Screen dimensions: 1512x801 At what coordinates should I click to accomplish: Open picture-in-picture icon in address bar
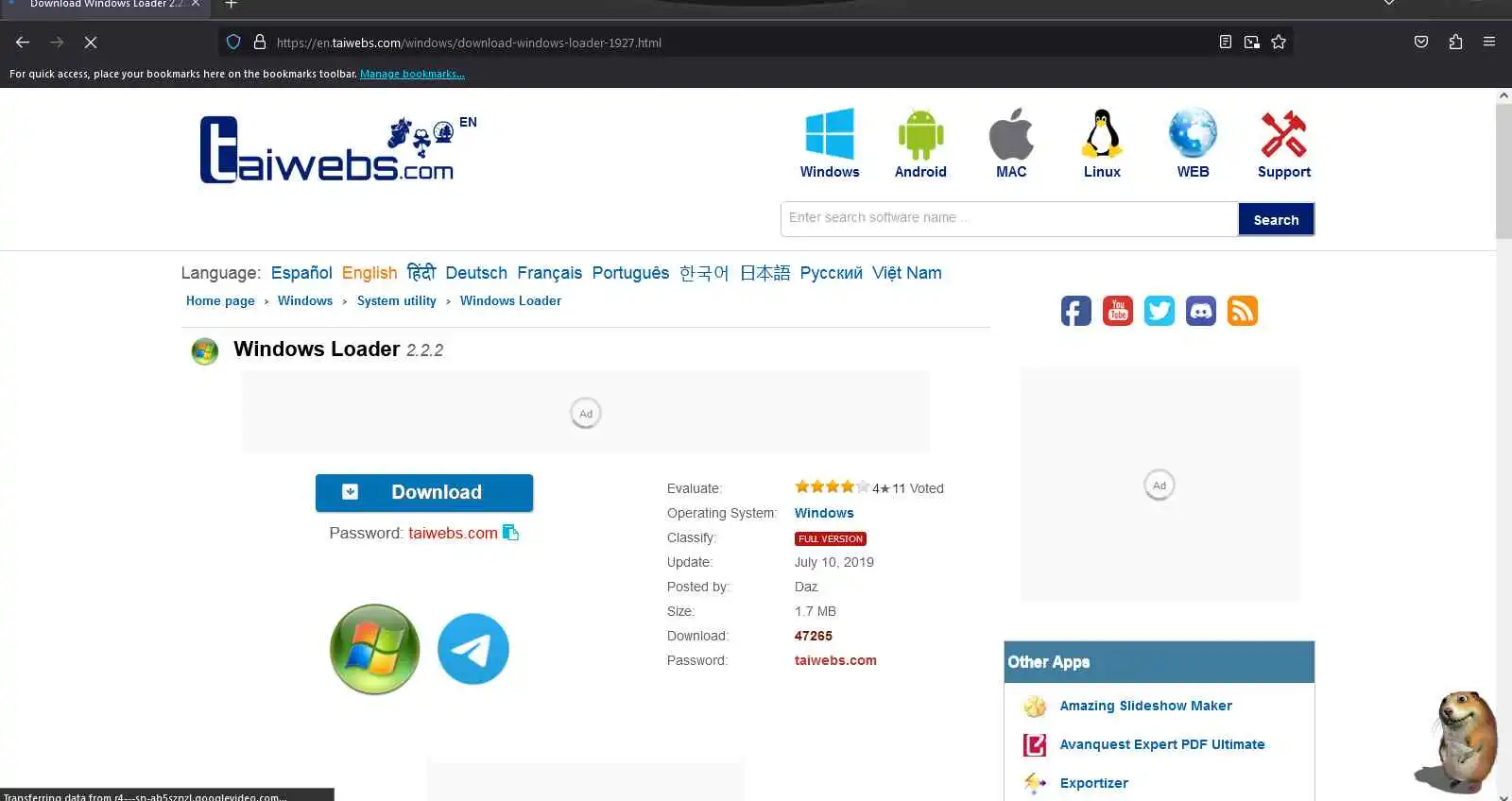tap(1252, 43)
